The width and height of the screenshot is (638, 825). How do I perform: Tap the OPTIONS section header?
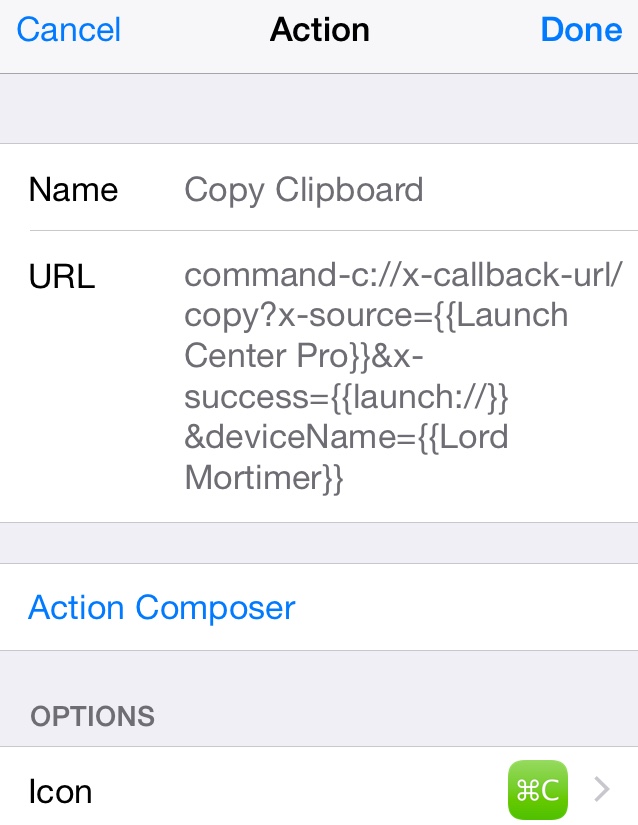pyautogui.click(x=93, y=717)
